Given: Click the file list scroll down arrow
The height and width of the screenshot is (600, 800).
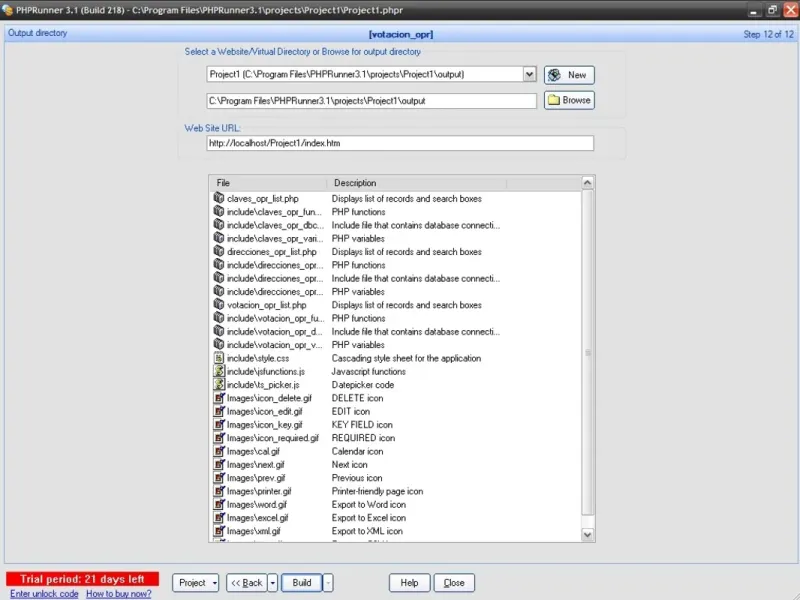Looking at the screenshot, I should click(587, 534).
